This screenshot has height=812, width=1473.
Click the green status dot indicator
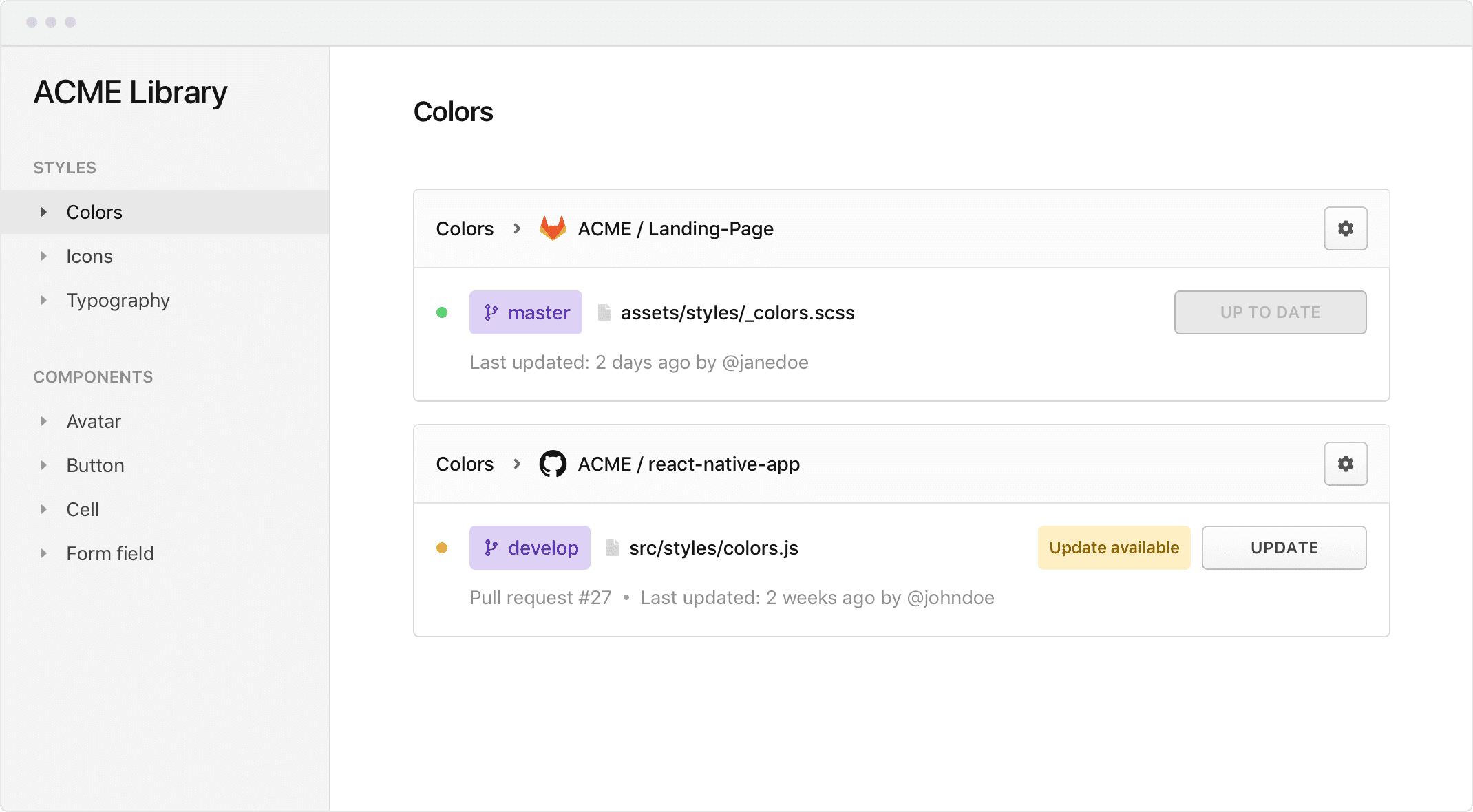[442, 312]
